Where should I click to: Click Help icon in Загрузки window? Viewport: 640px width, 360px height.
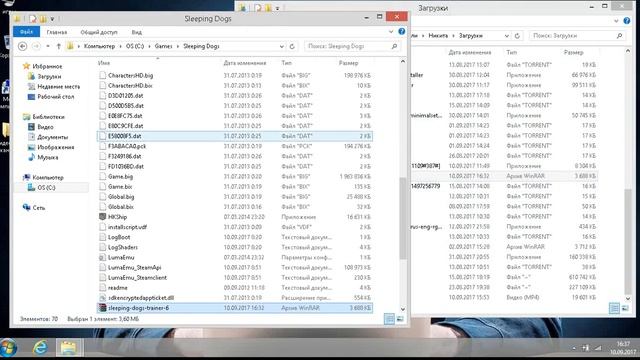tap(627, 21)
